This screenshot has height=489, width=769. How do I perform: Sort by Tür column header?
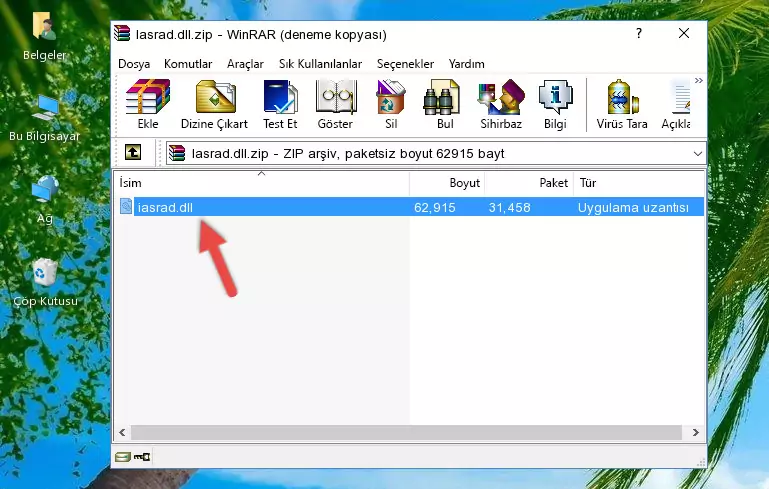[x=639, y=183]
